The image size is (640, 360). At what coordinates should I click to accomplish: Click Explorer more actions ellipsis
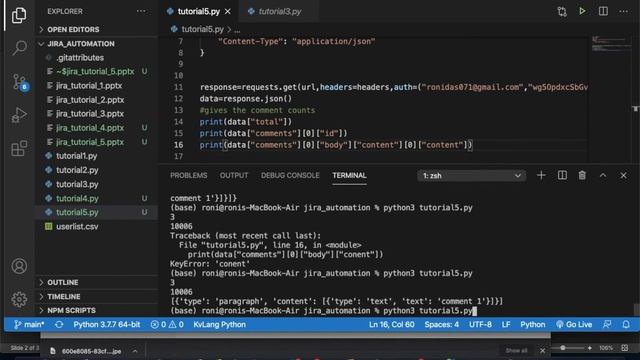click(141, 11)
